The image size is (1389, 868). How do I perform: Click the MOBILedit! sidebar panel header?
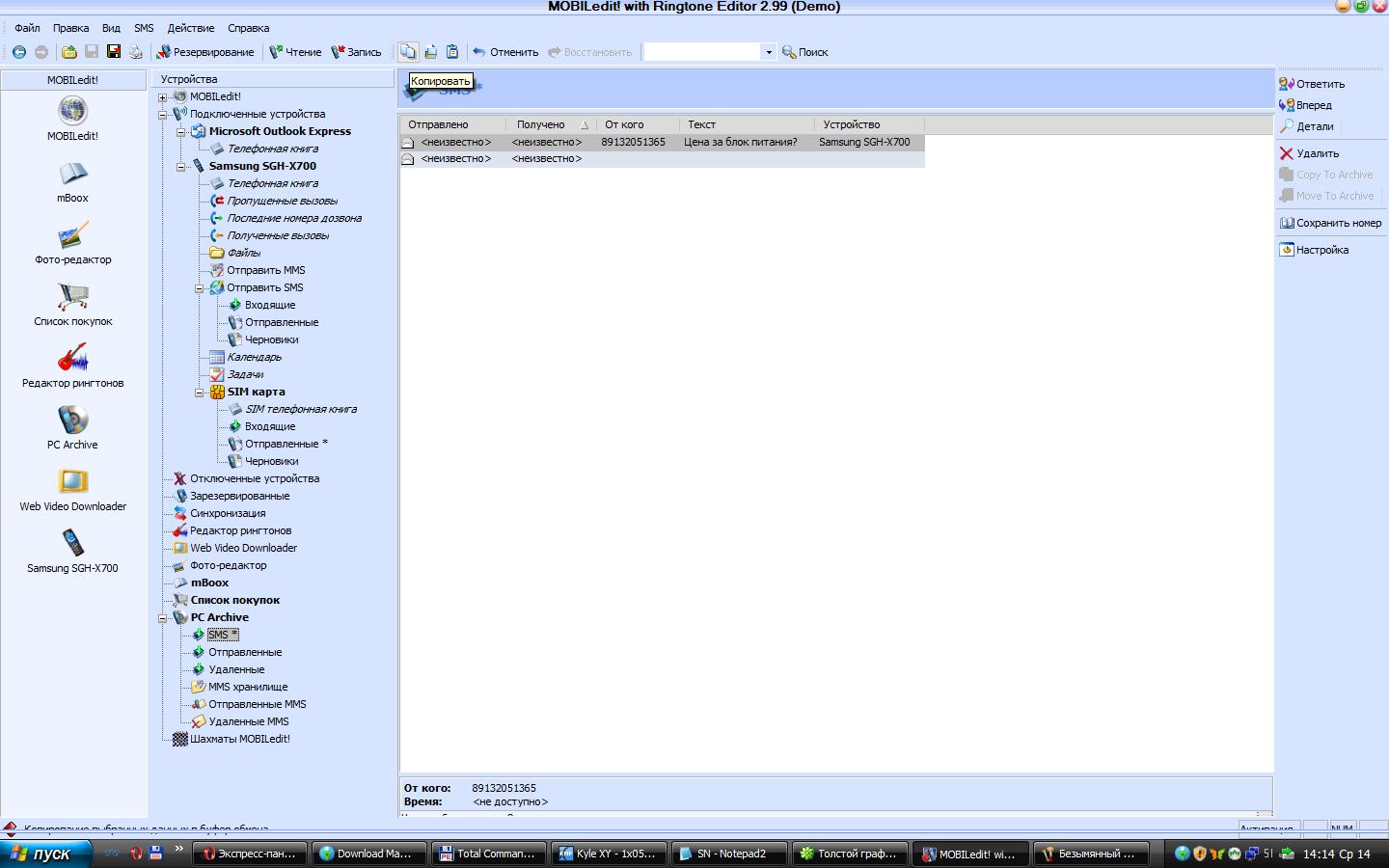tap(73, 80)
